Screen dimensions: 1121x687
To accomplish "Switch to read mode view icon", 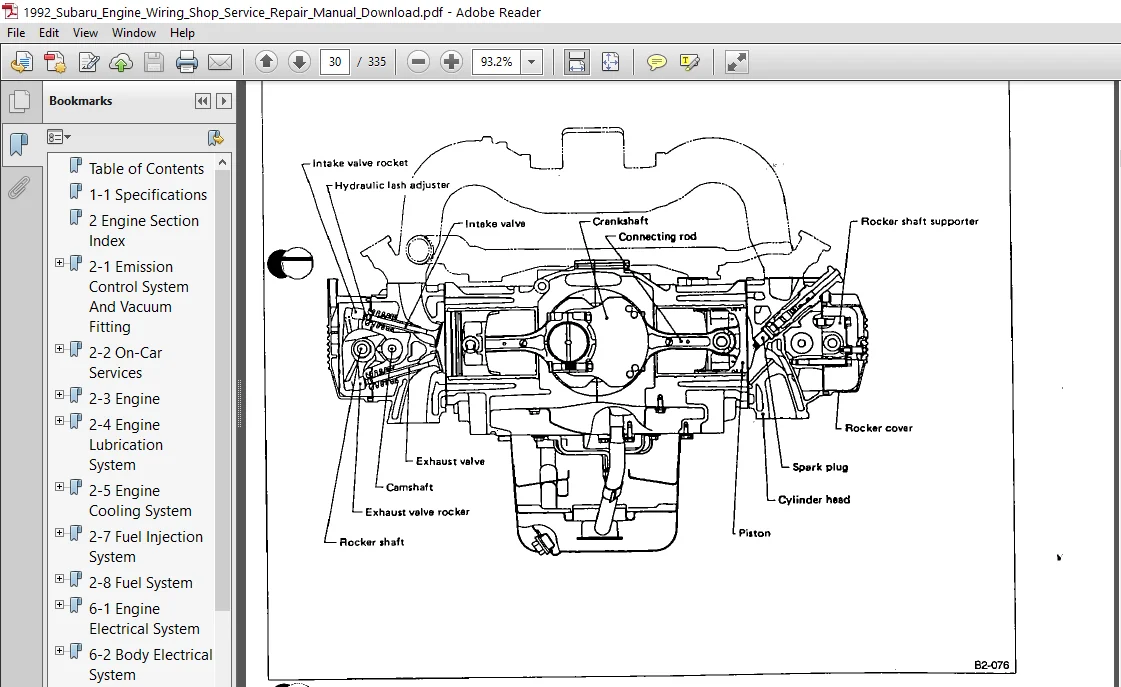I will click(x=736, y=62).
